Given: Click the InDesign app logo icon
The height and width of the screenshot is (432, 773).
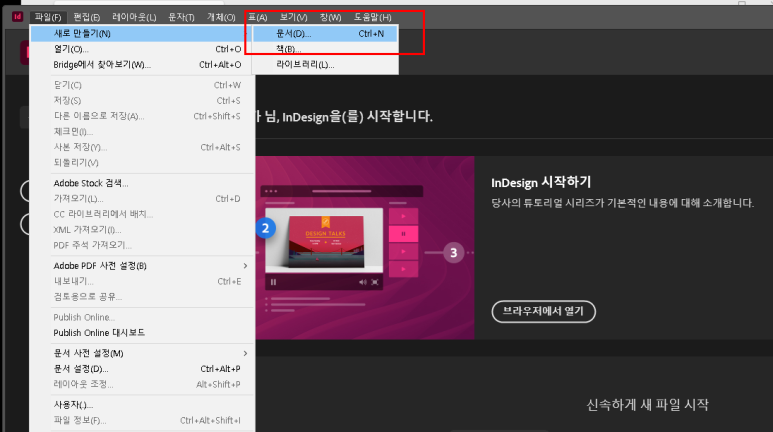Looking at the screenshot, I should pyautogui.click(x=17, y=17).
